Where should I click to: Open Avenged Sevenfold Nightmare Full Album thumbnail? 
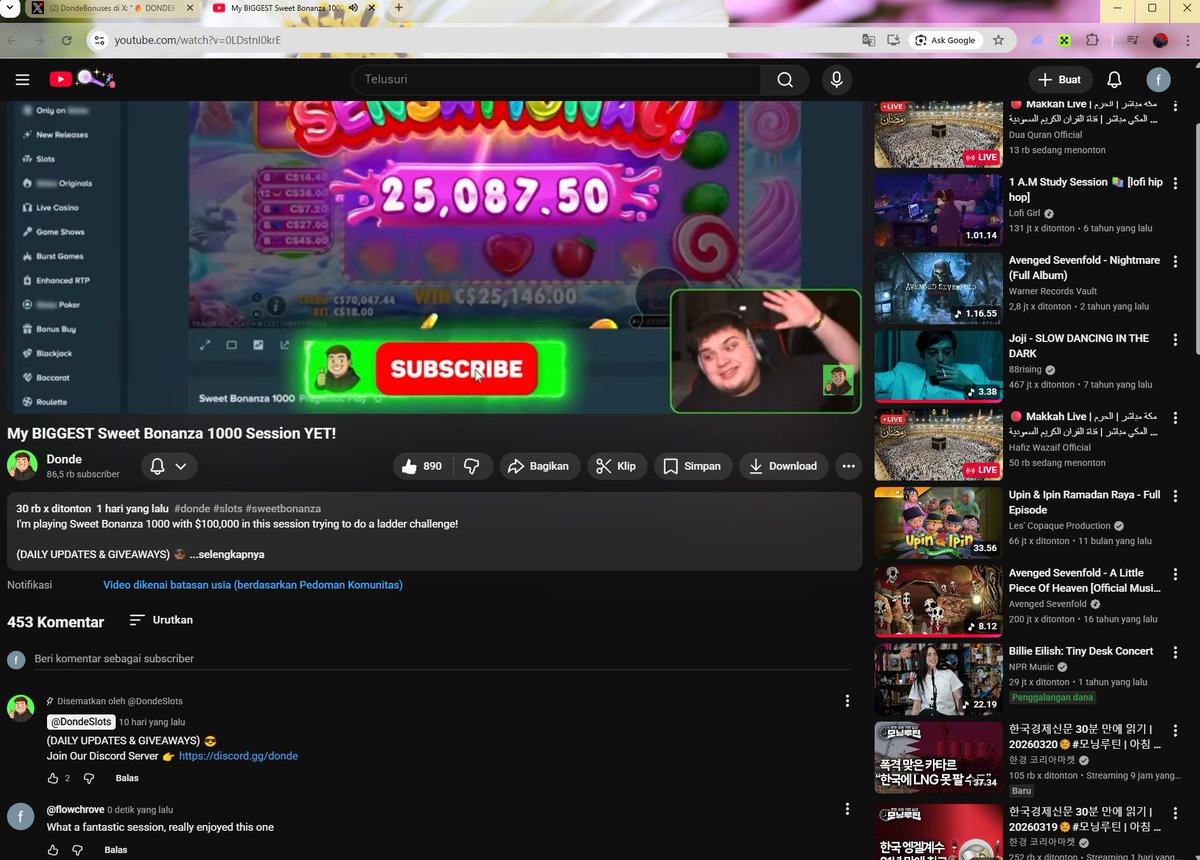click(x=938, y=288)
